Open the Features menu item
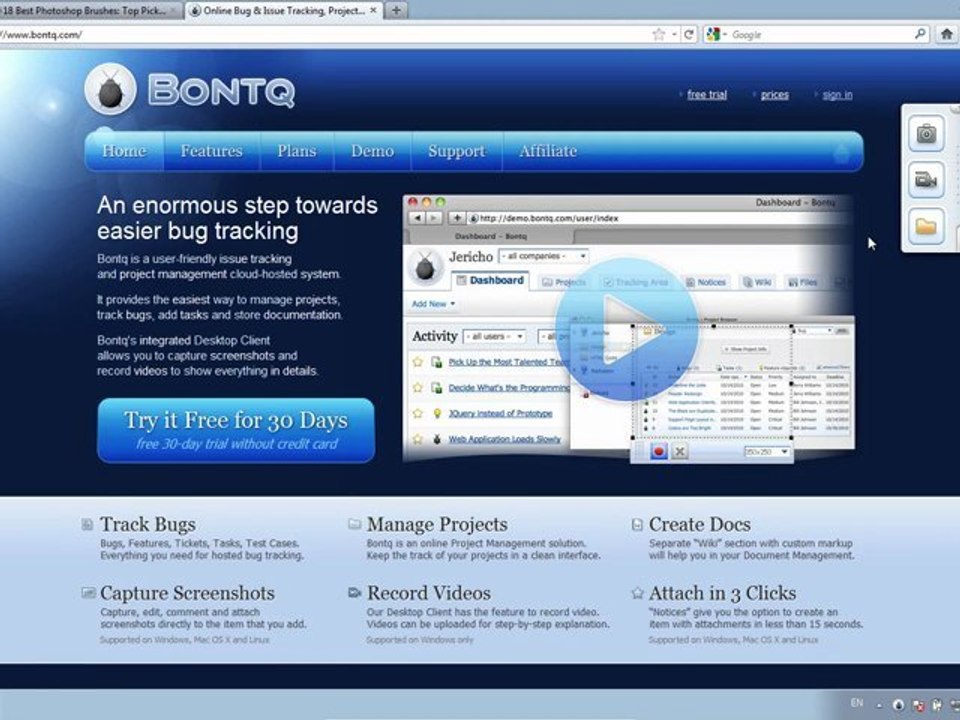 pos(211,151)
